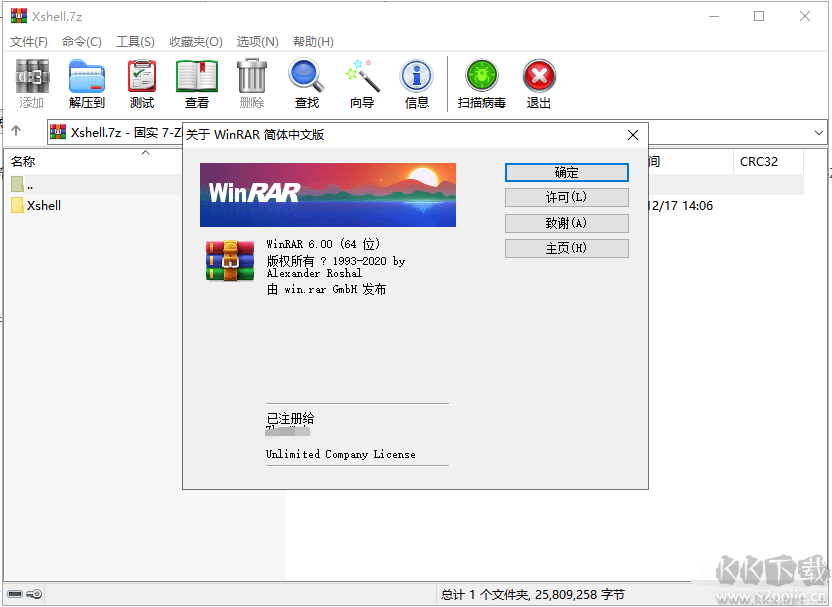Click the 退出 exit icon
The height and width of the screenshot is (607, 832).
pyautogui.click(x=538, y=80)
